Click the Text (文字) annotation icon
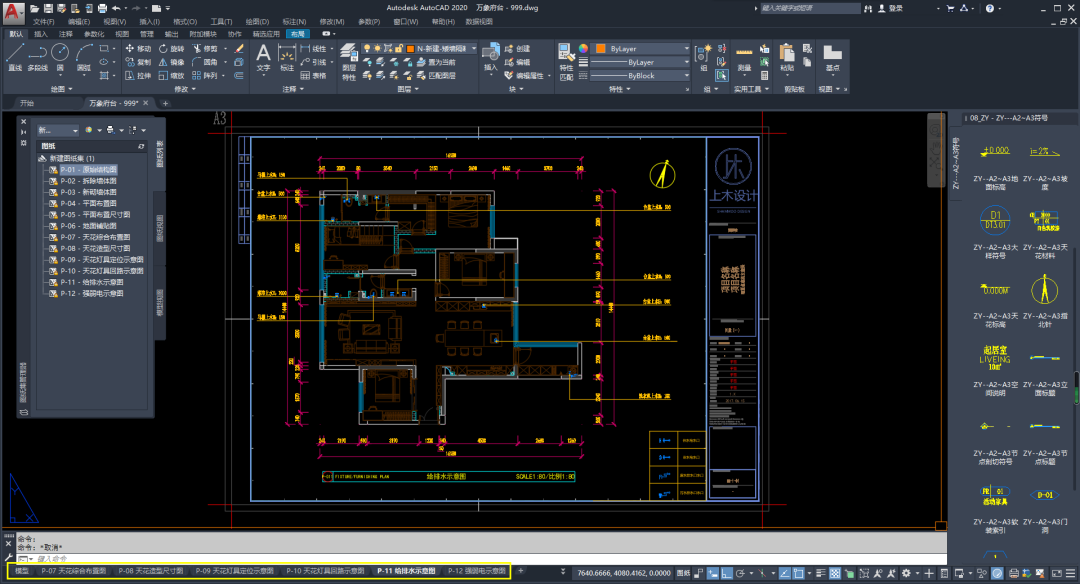1080x584 pixels. point(264,58)
